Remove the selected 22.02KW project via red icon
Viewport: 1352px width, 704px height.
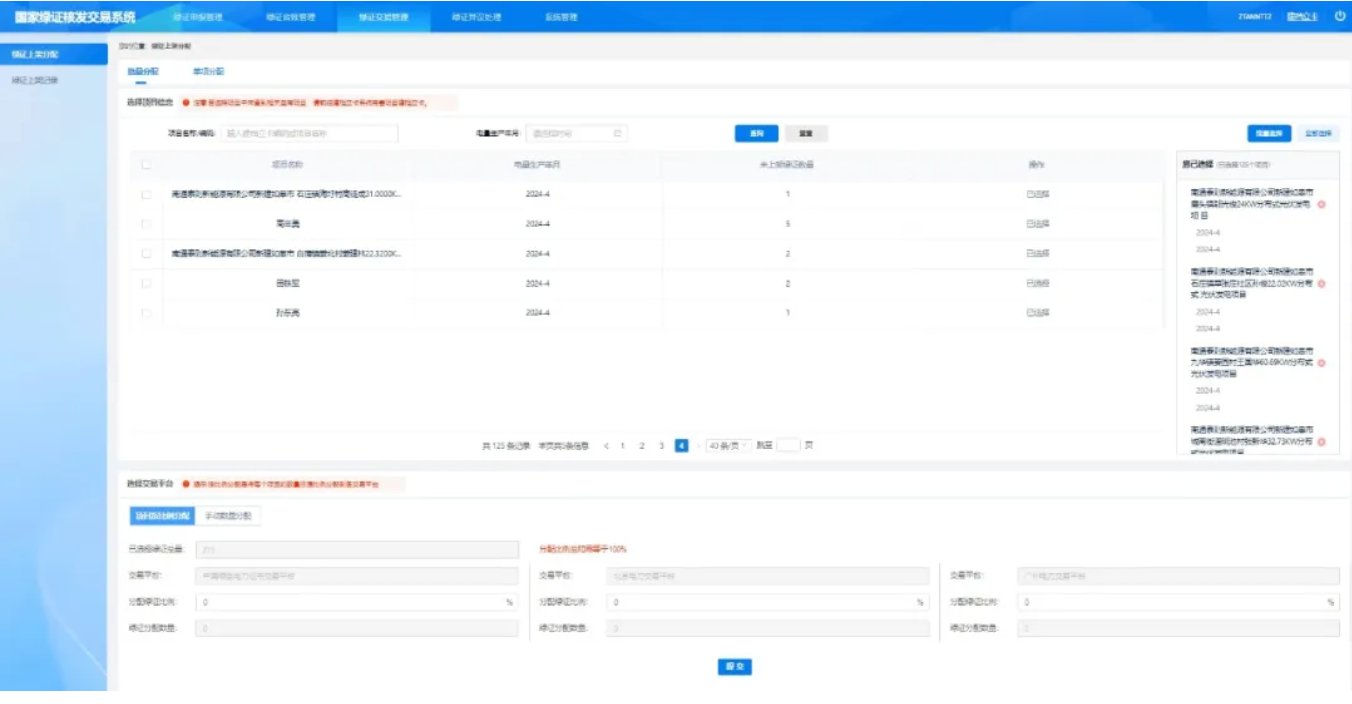point(1322,284)
